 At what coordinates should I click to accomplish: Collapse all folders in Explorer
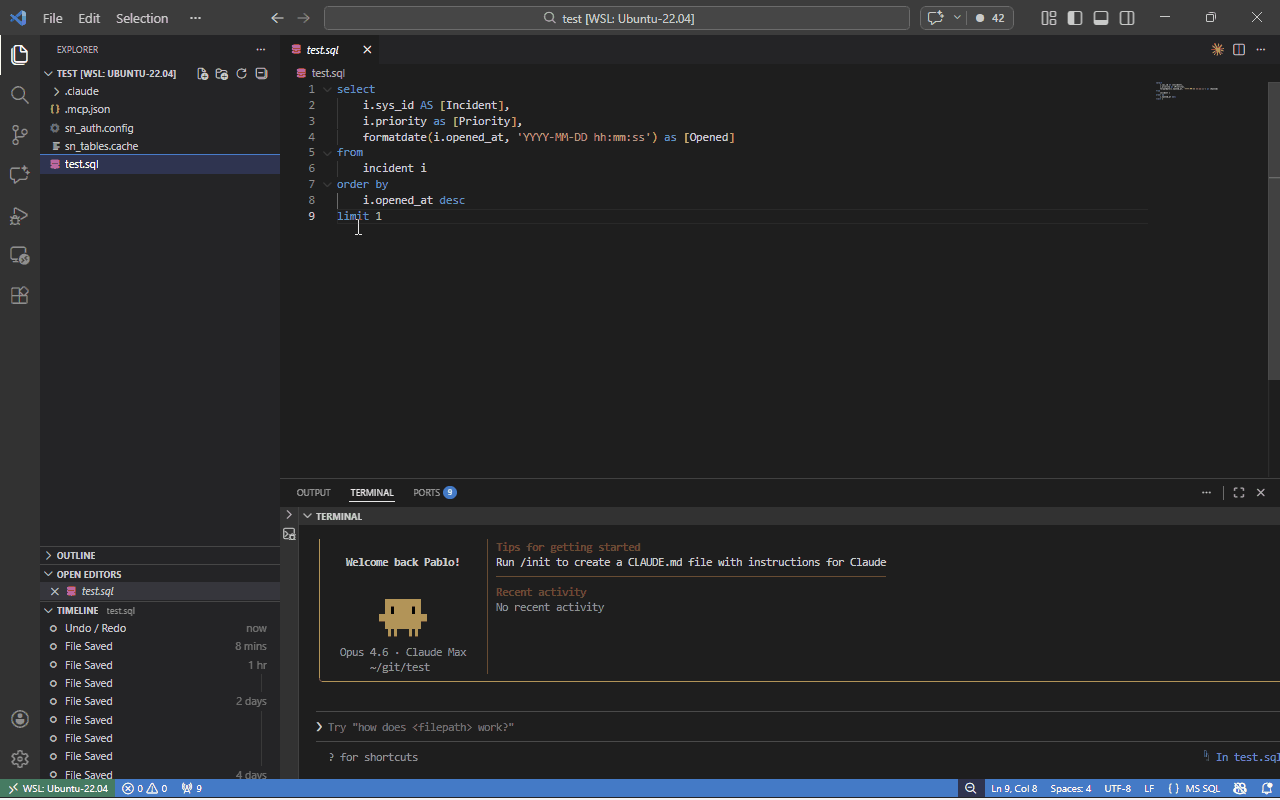tap(261, 74)
